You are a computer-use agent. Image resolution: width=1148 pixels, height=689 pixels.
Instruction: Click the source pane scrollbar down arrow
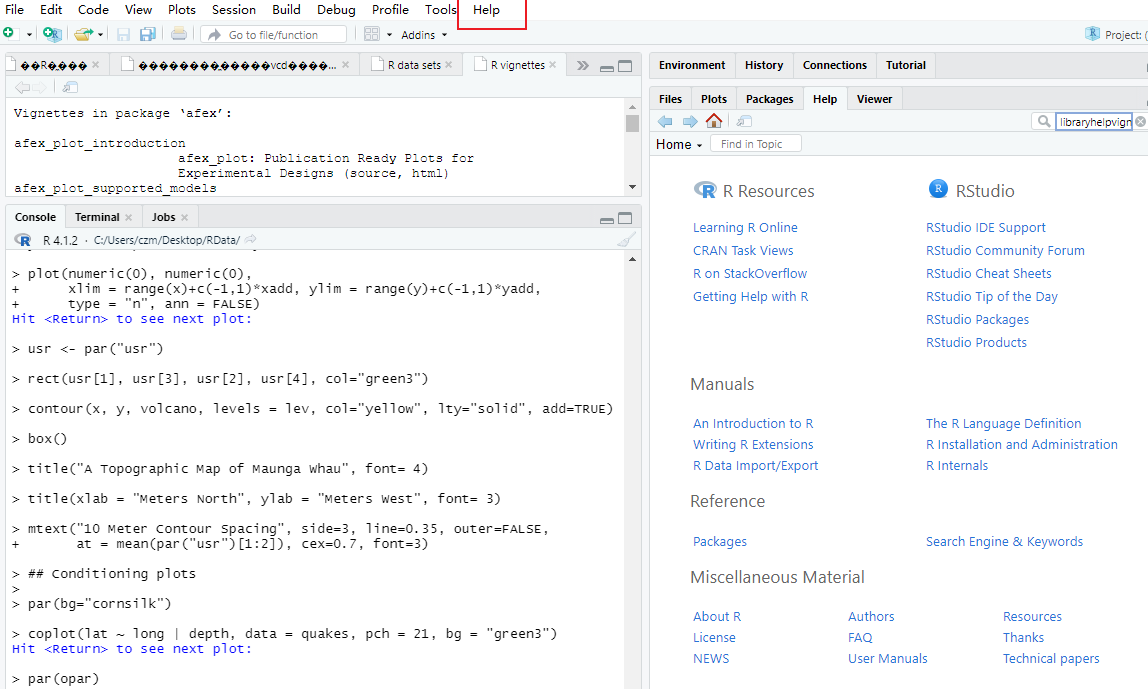[633, 187]
